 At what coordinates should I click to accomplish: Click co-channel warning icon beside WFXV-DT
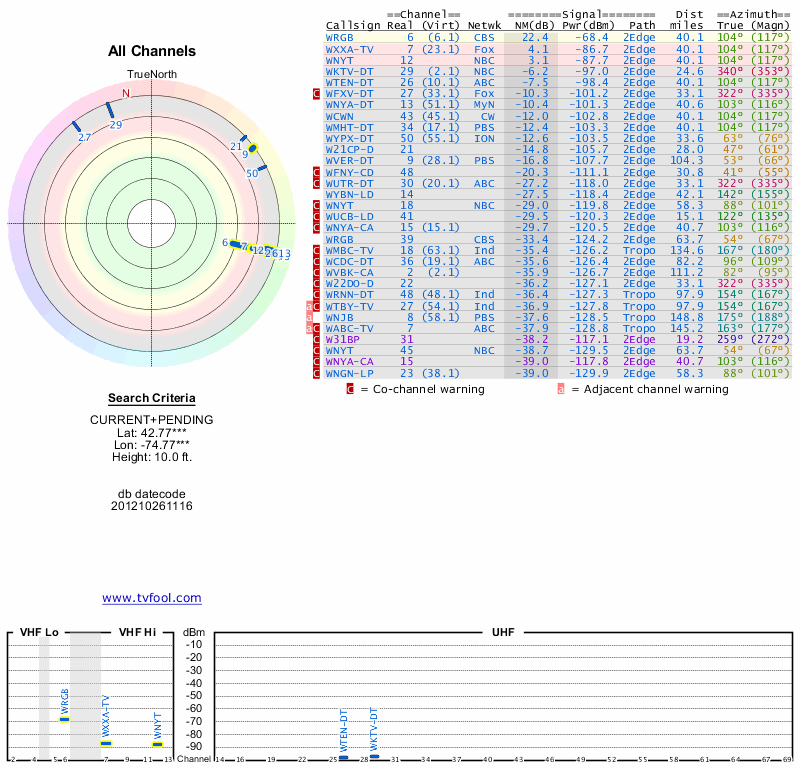[316, 93]
